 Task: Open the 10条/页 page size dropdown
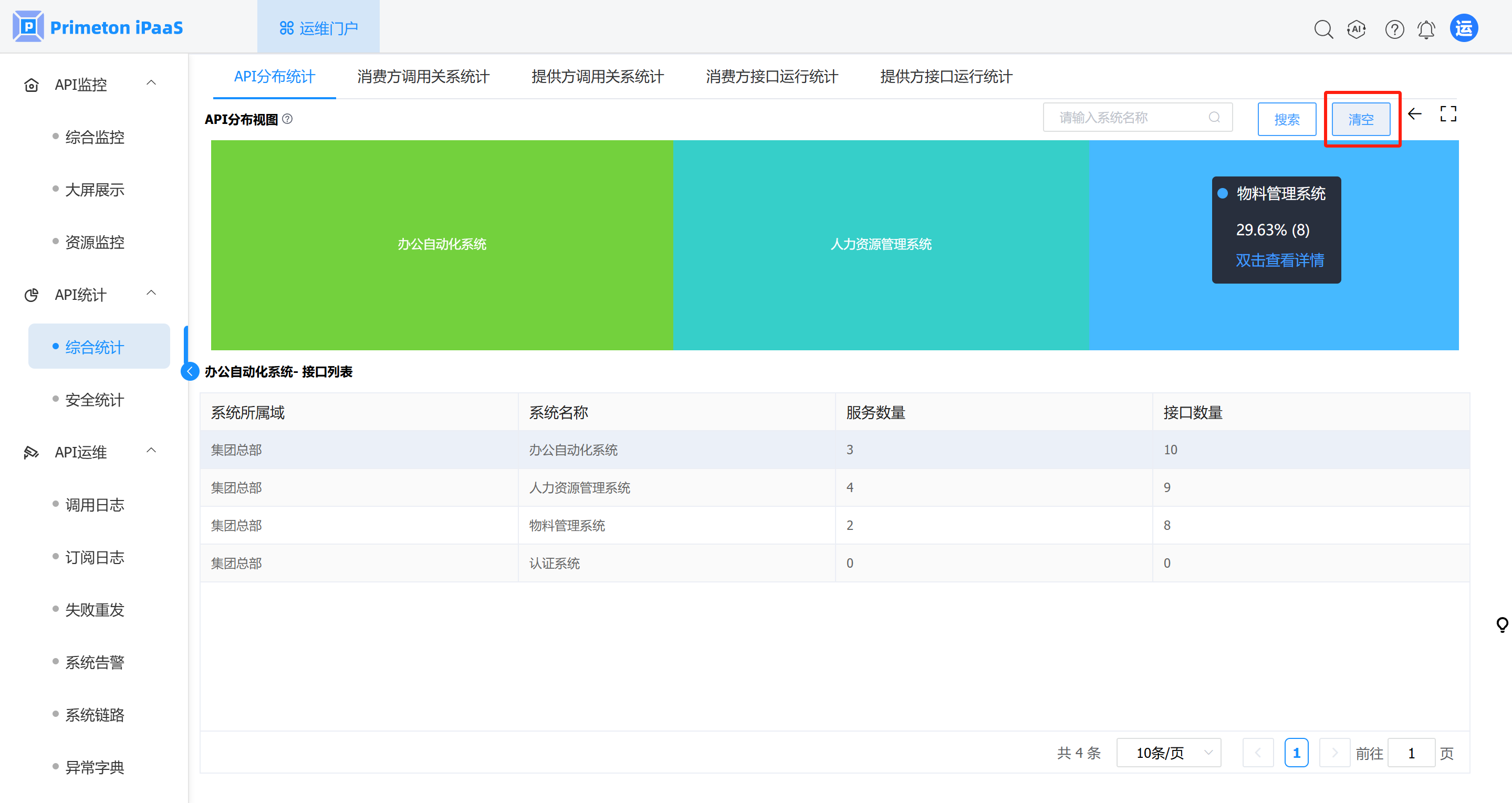(x=1168, y=753)
